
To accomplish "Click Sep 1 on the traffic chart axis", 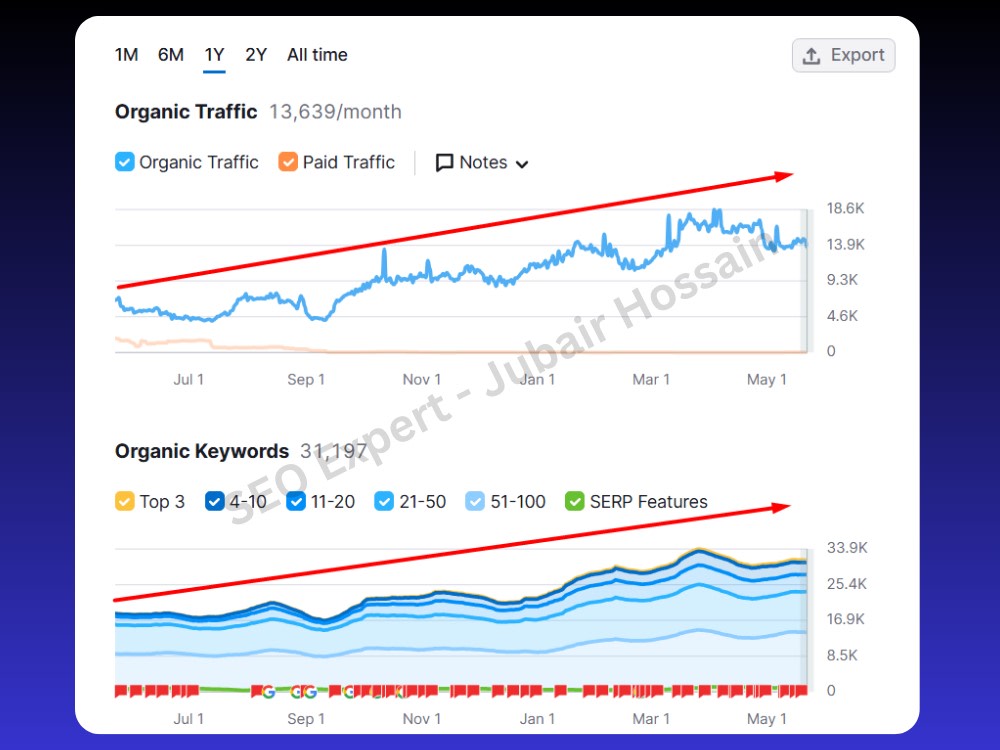I will click(306, 379).
